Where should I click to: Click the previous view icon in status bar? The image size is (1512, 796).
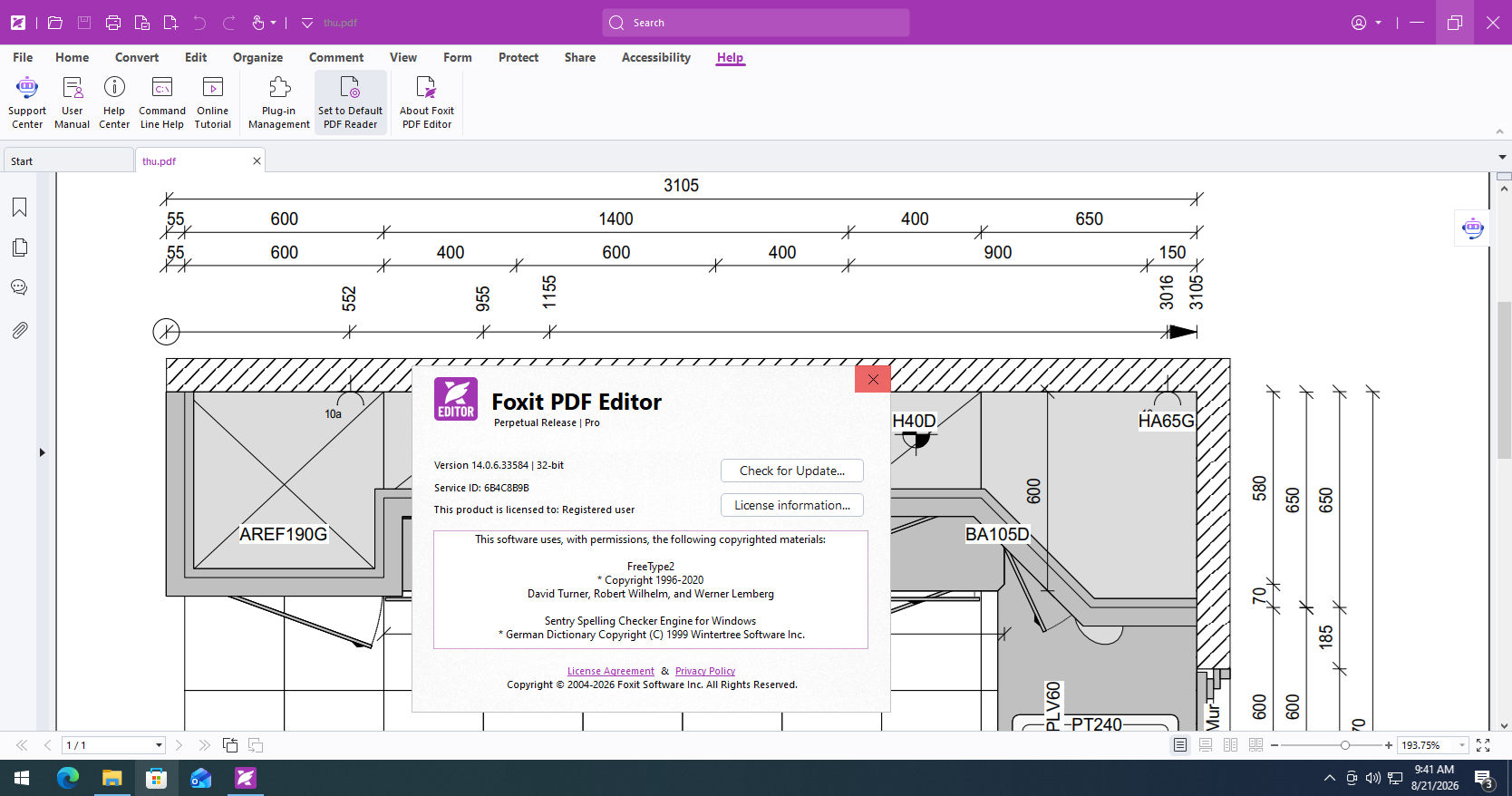(230, 745)
